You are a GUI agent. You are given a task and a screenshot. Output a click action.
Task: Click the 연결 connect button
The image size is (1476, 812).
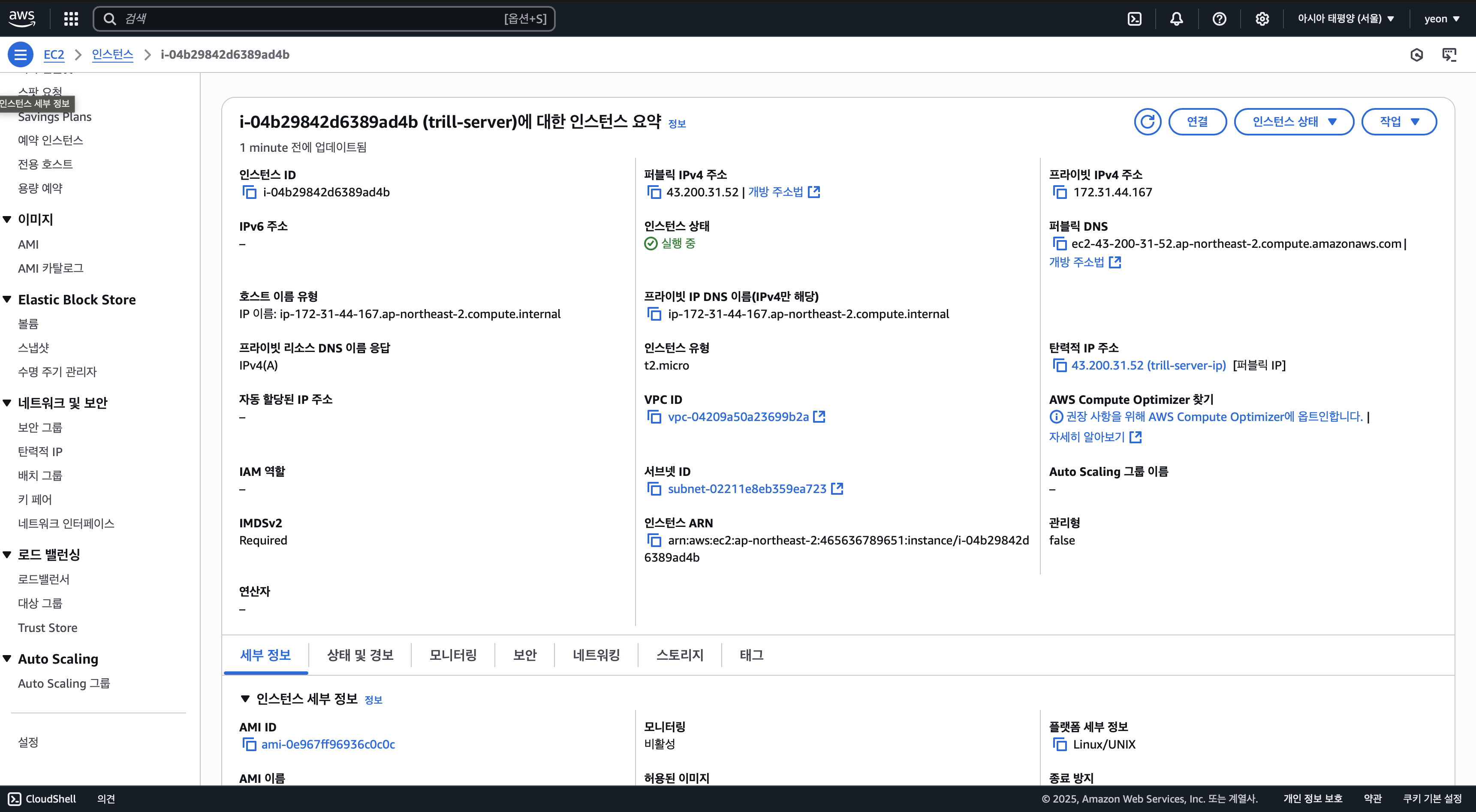click(1197, 121)
